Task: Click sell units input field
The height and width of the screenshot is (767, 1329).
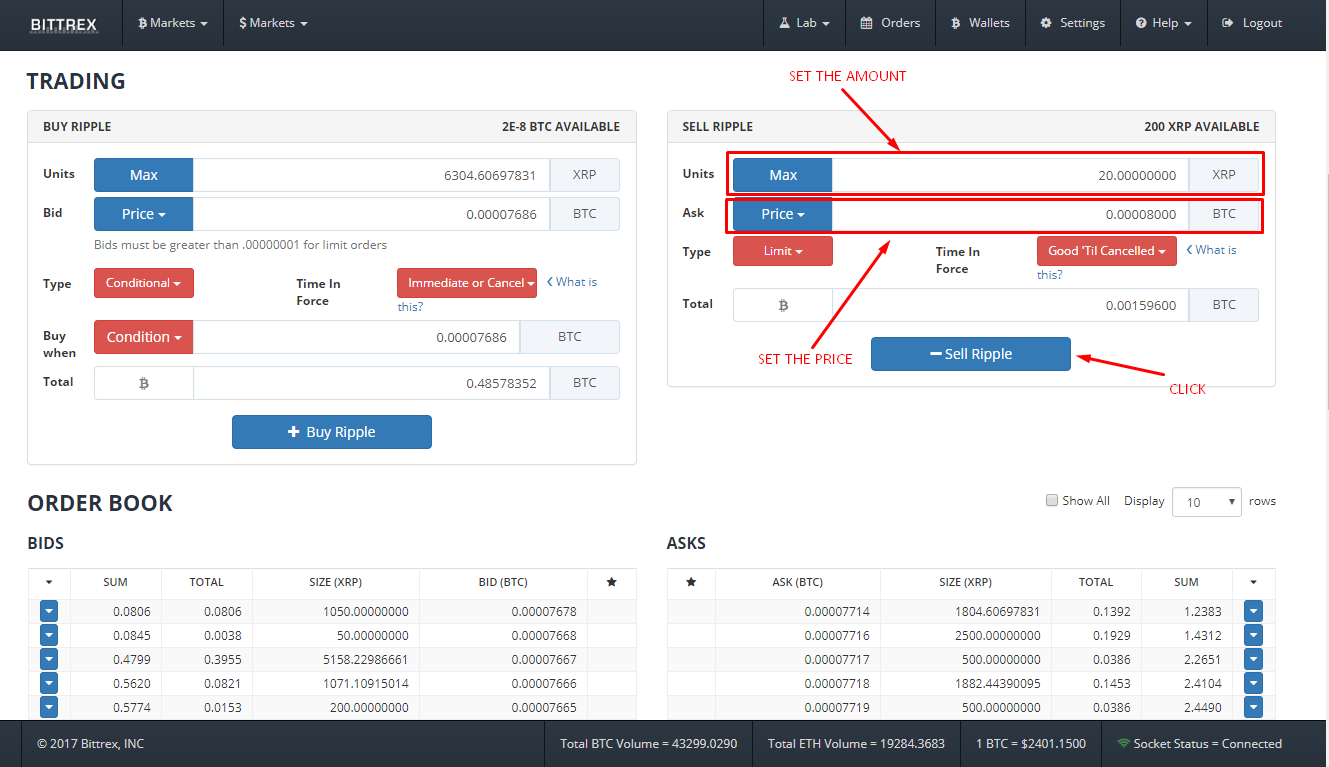Action: (x=1010, y=175)
